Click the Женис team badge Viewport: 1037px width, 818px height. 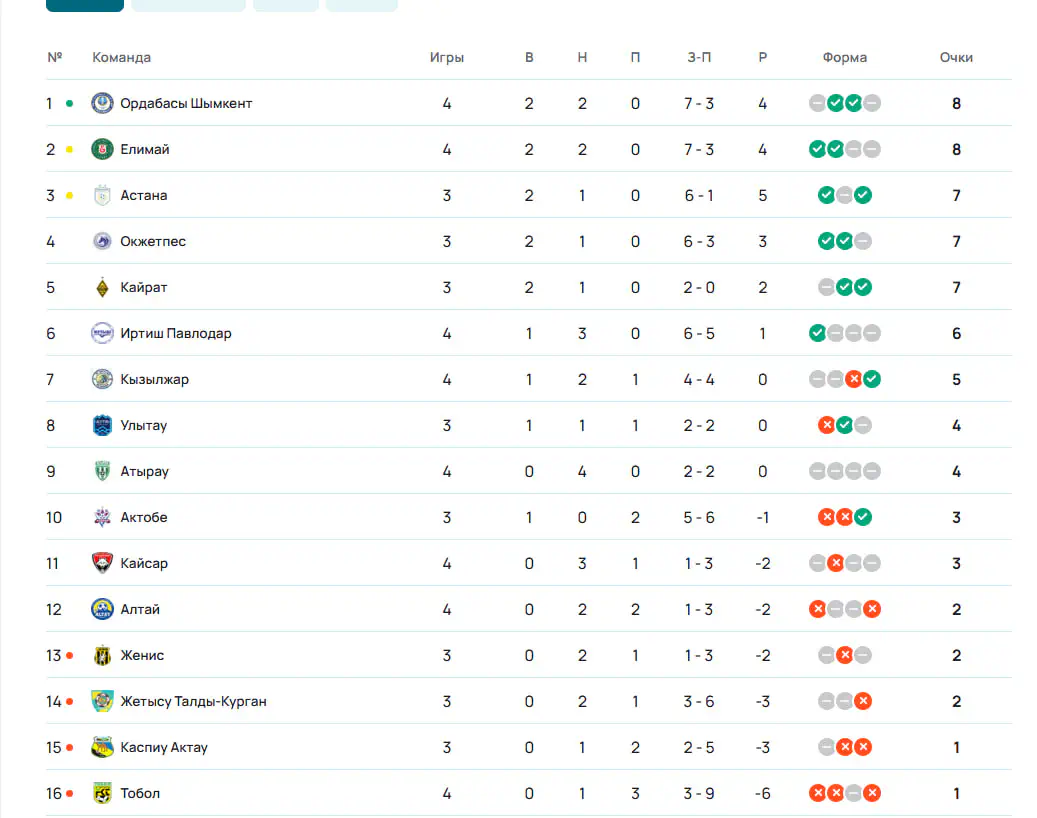[102, 655]
